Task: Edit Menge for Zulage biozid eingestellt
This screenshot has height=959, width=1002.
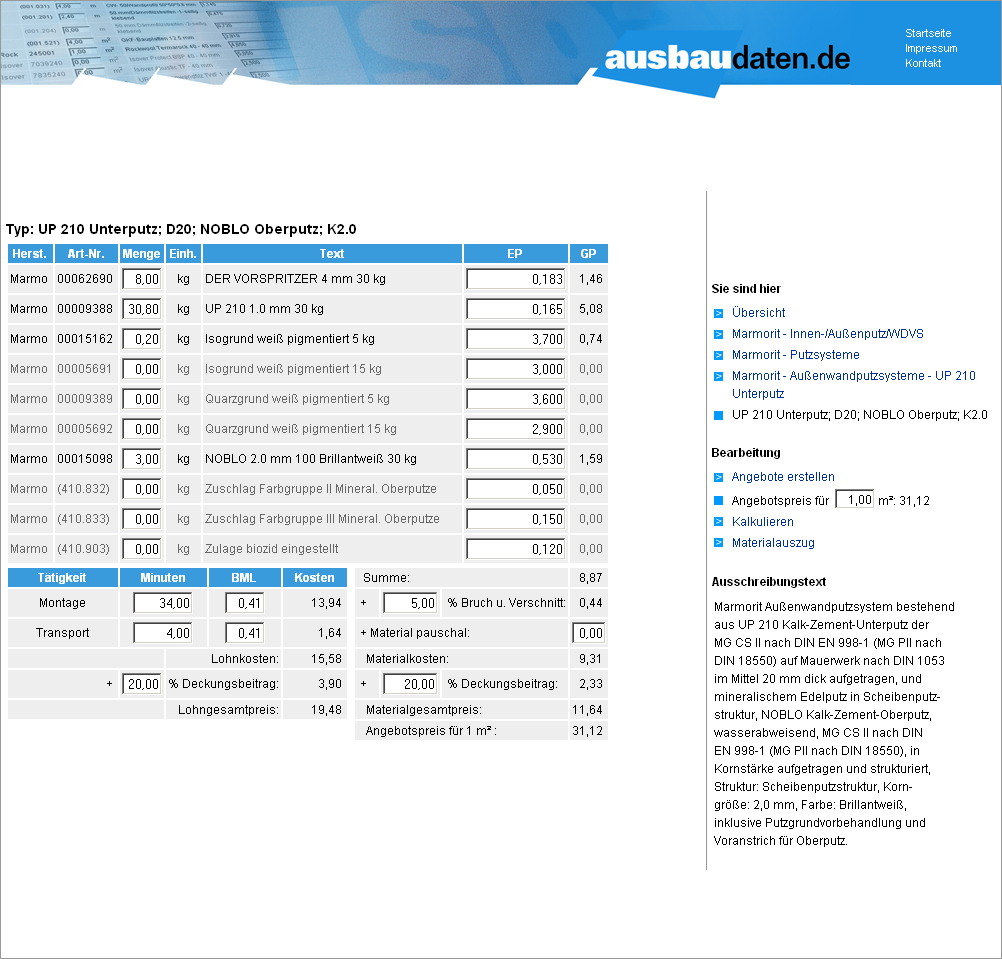Action: click(141, 549)
